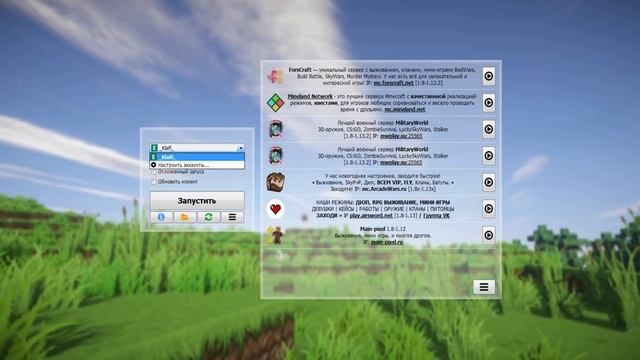Click the green refresh arrows button
The image size is (640, 360).
tap(209, 217)
